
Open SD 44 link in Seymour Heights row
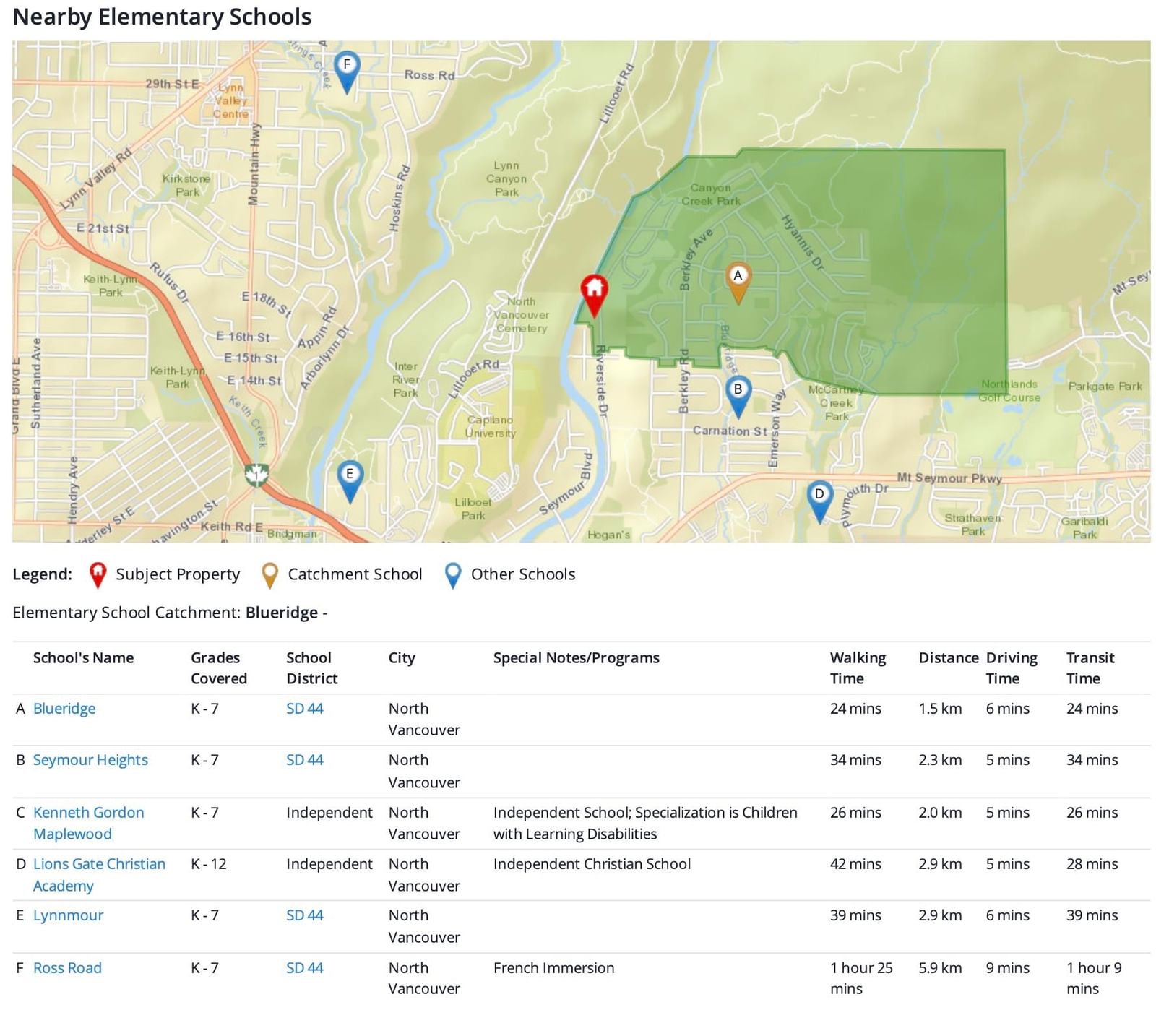point(304,760)
